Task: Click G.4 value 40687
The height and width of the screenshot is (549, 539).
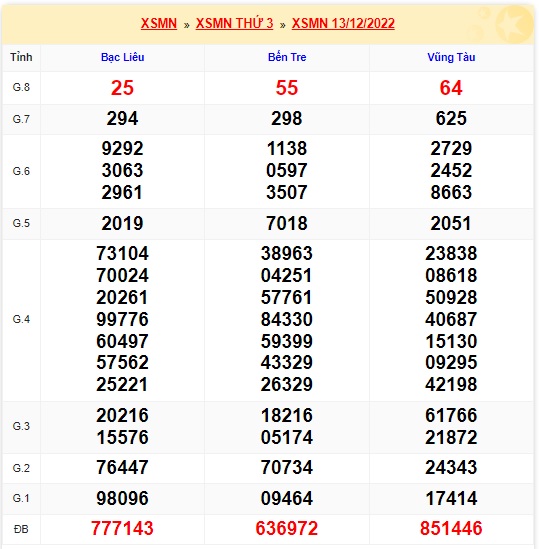Action: pos(451,319)
